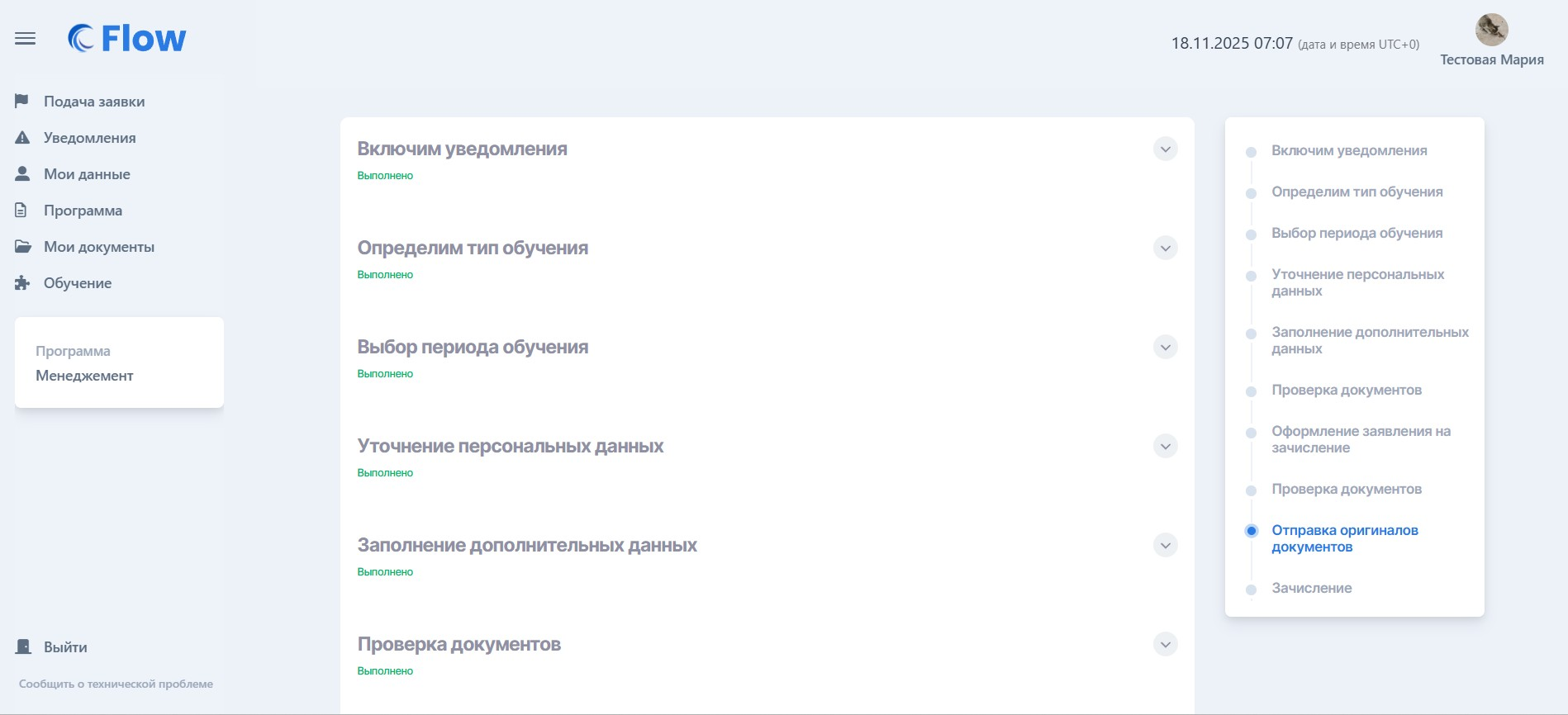The image size is (1568, 715).
Task: Click the person icon beside Мои данные
Action: pyautogui.click(x=22, y=174)
